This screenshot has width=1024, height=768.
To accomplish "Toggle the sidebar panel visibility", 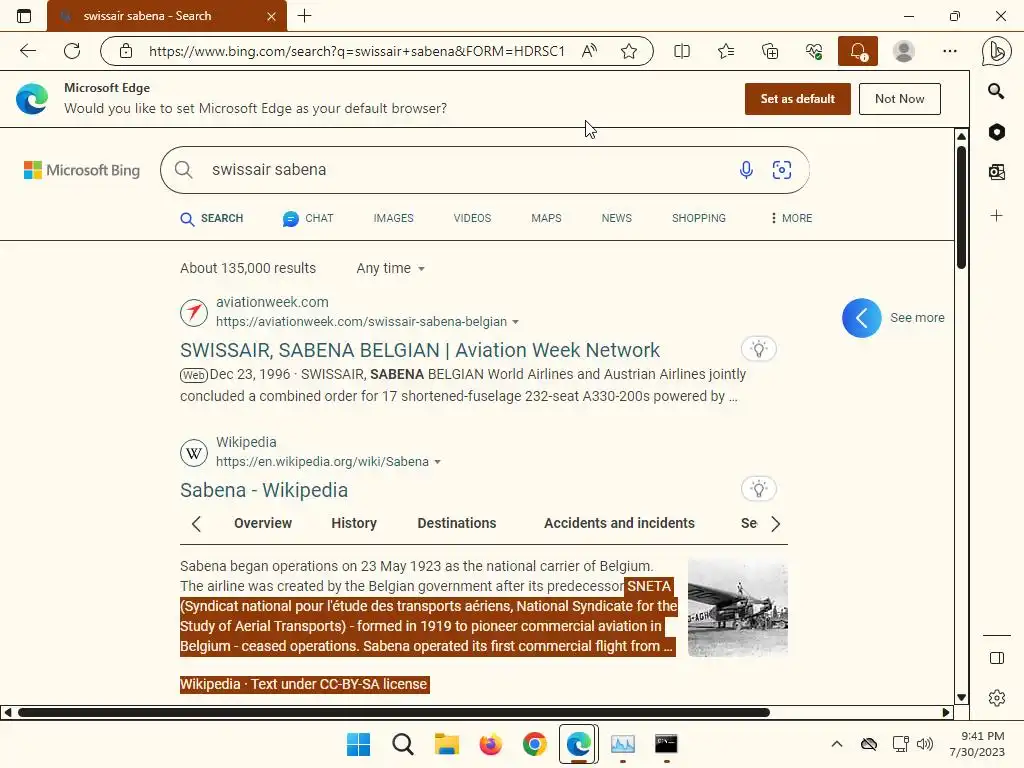I will click(997, 658).
